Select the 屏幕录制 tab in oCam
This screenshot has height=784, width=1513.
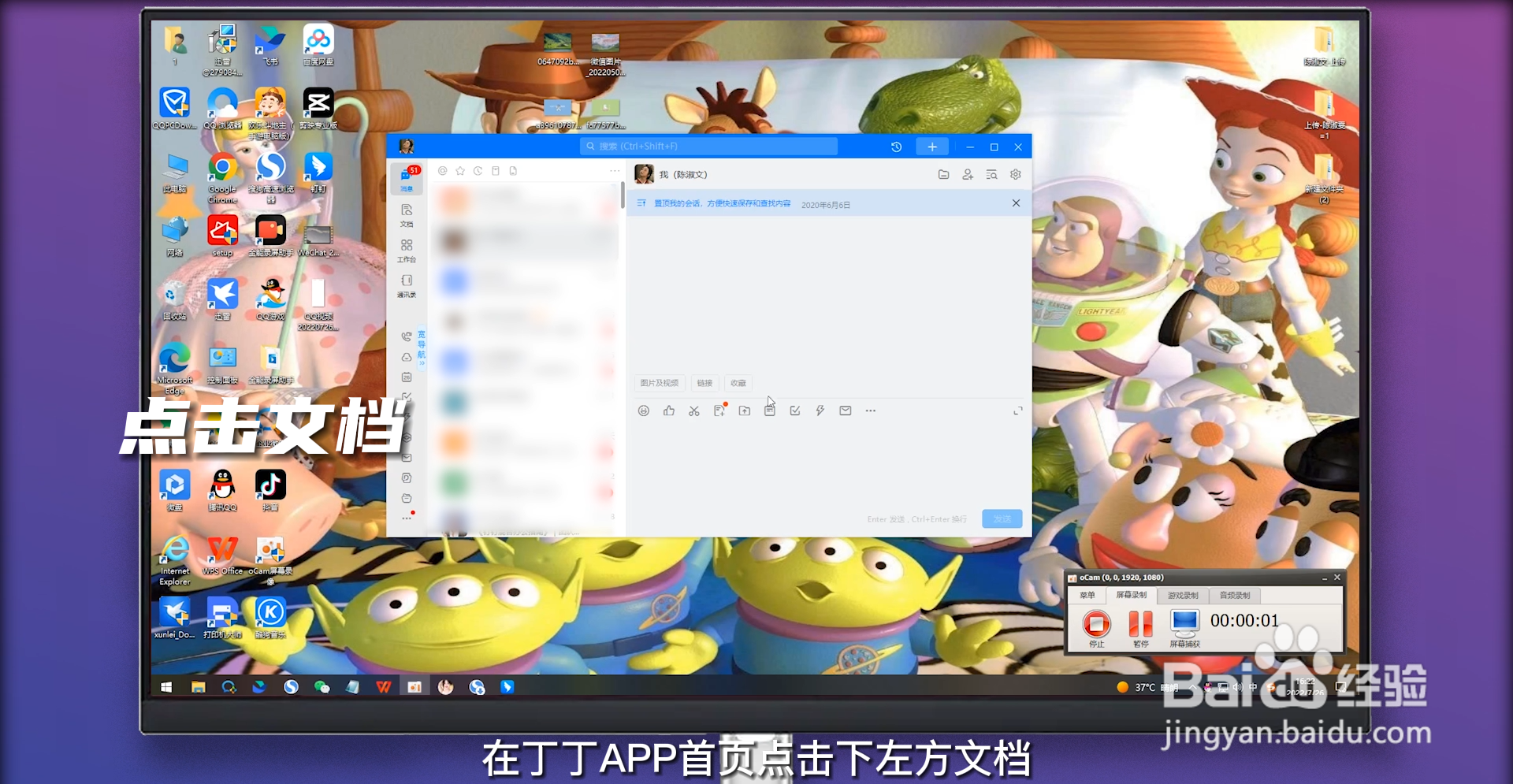tap(1132, 595)
